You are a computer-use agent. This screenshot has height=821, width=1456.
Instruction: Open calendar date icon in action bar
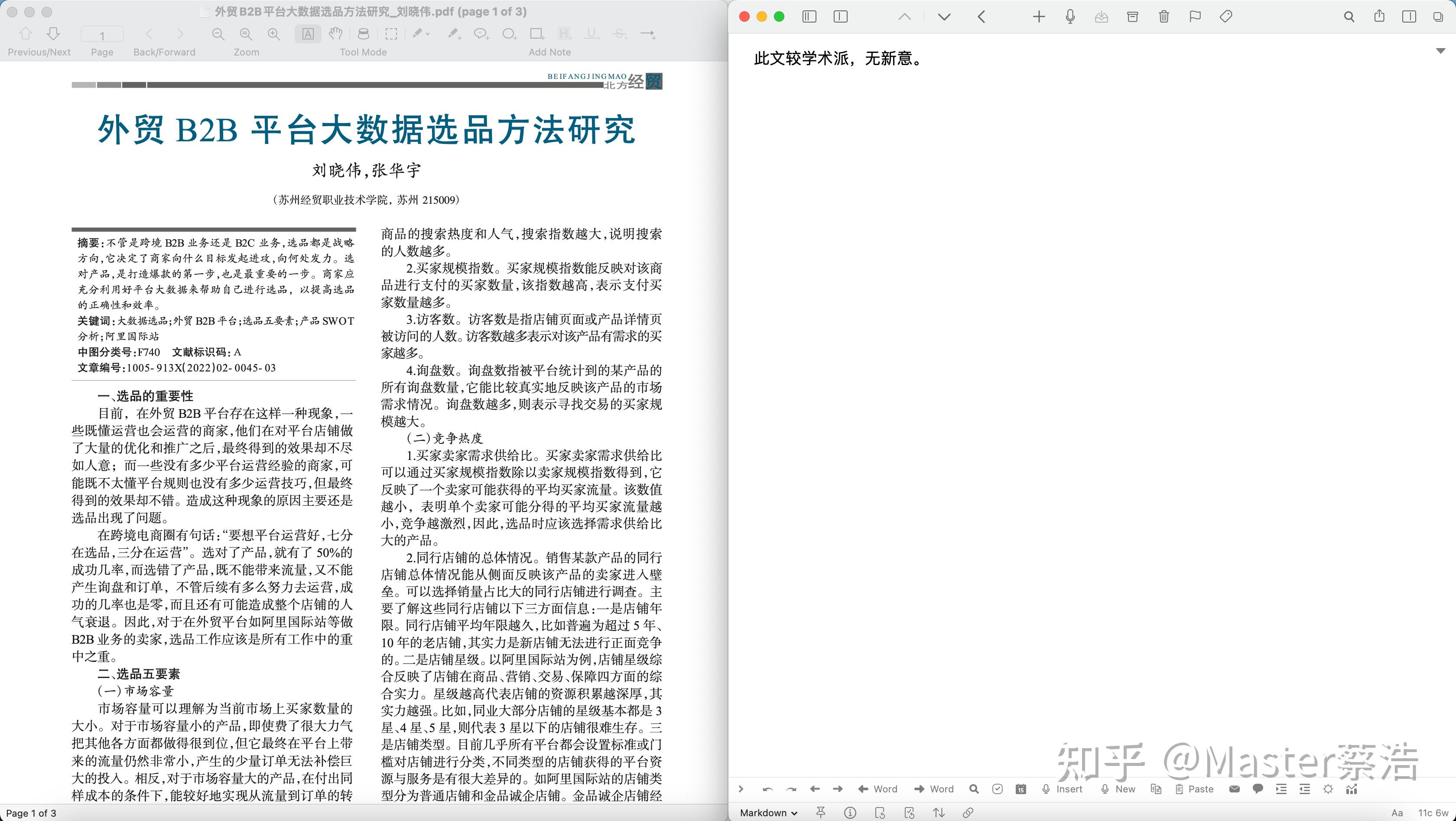(x=1021, y=789)
